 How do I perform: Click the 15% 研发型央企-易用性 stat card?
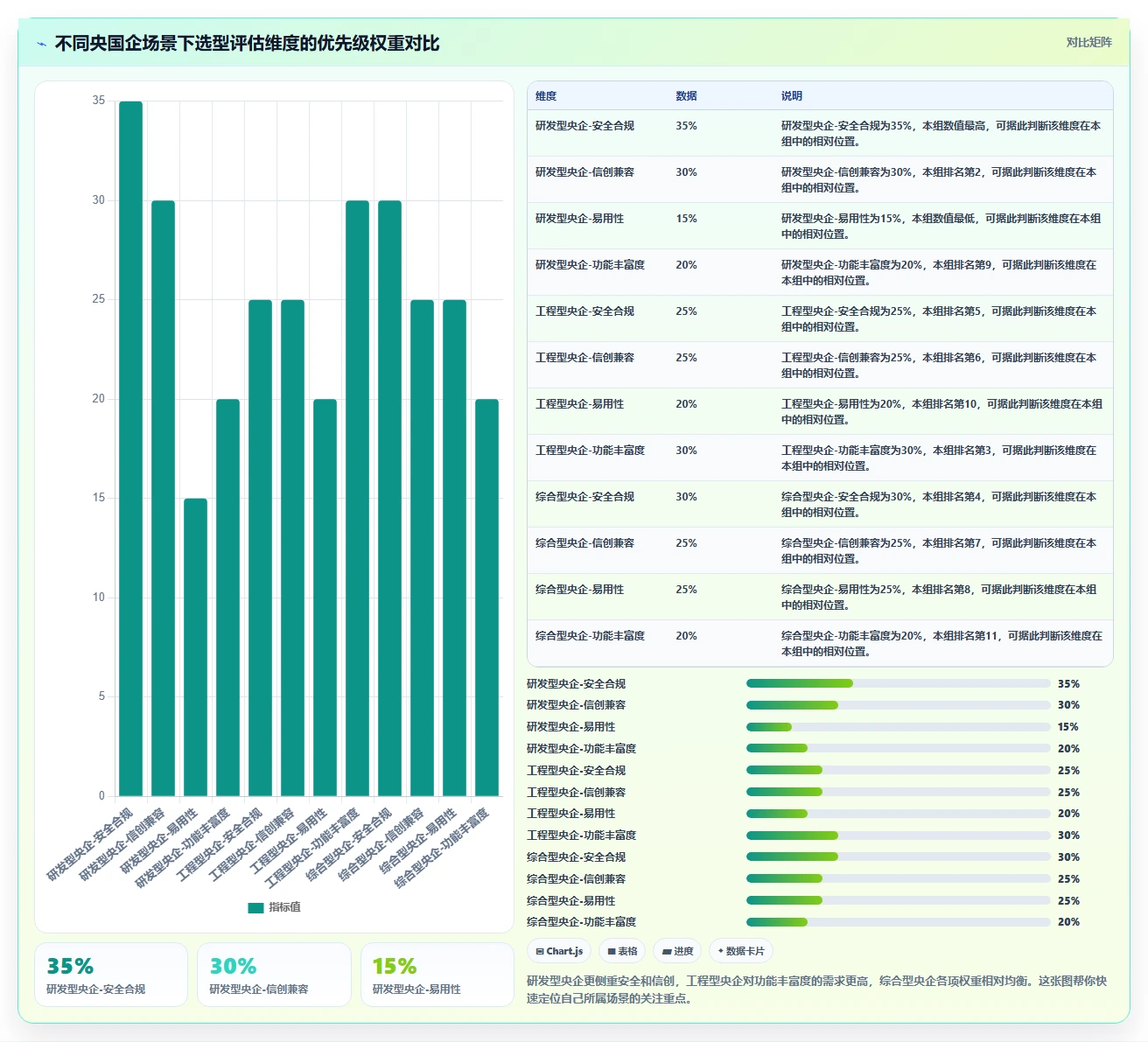tap(437, 975)
